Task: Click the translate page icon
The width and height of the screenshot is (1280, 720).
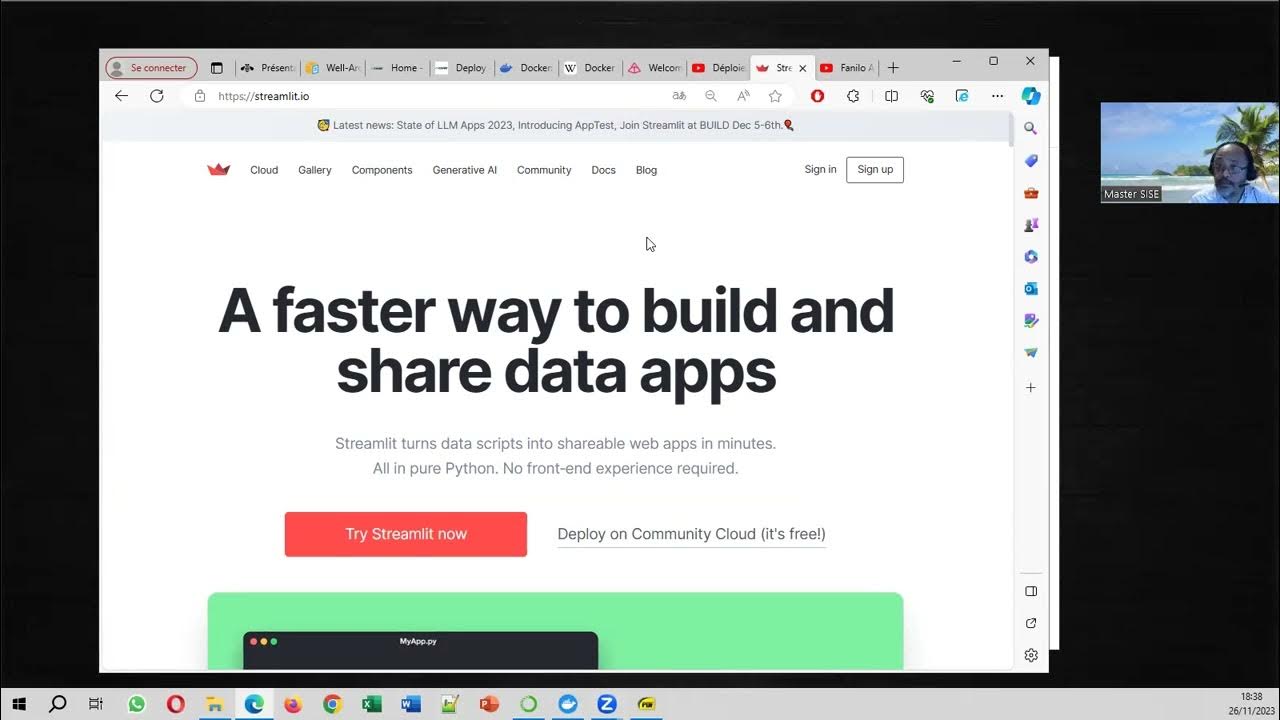Action: pos(679,96)
